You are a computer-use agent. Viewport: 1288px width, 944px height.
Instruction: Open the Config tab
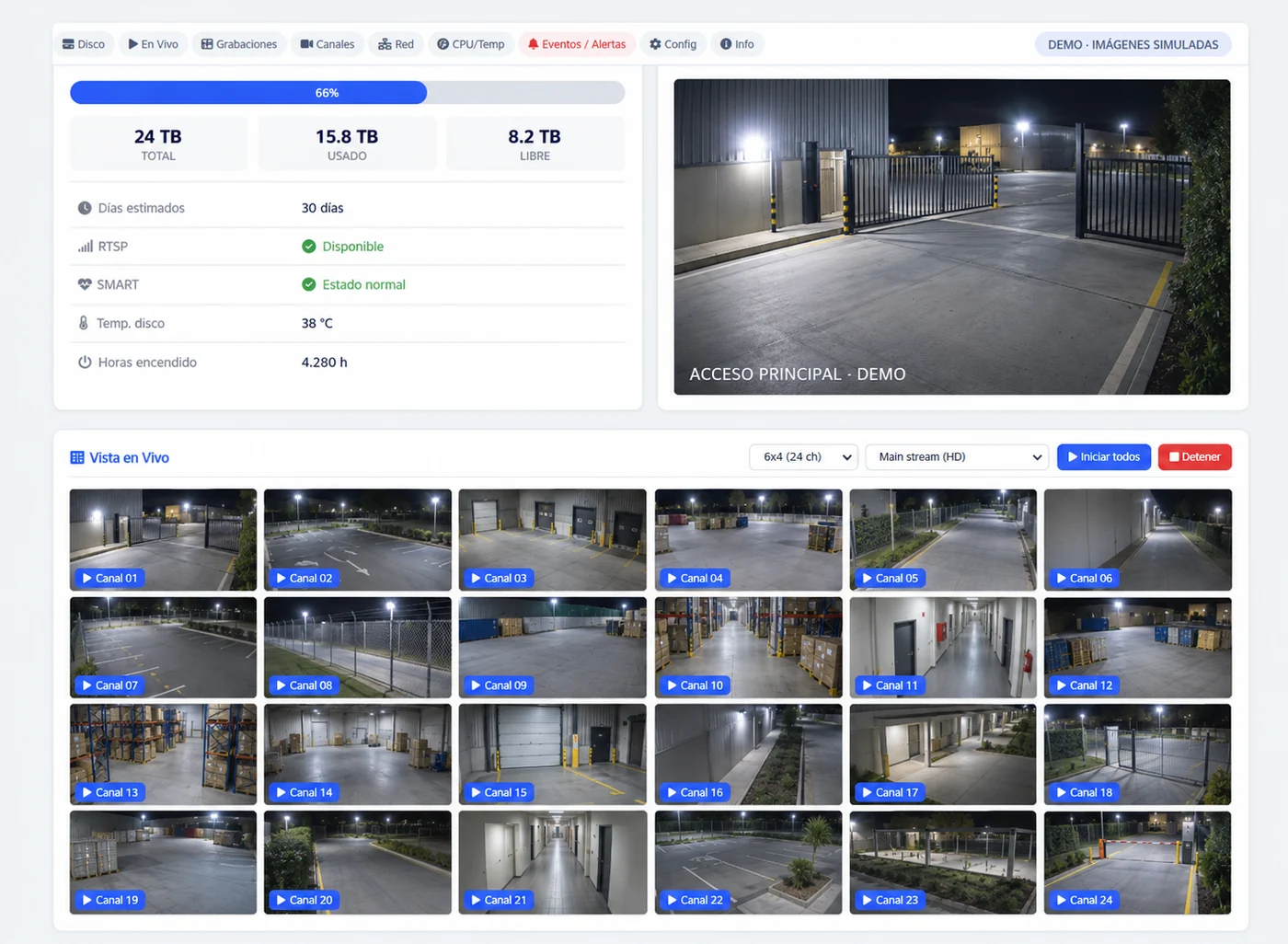673,44
